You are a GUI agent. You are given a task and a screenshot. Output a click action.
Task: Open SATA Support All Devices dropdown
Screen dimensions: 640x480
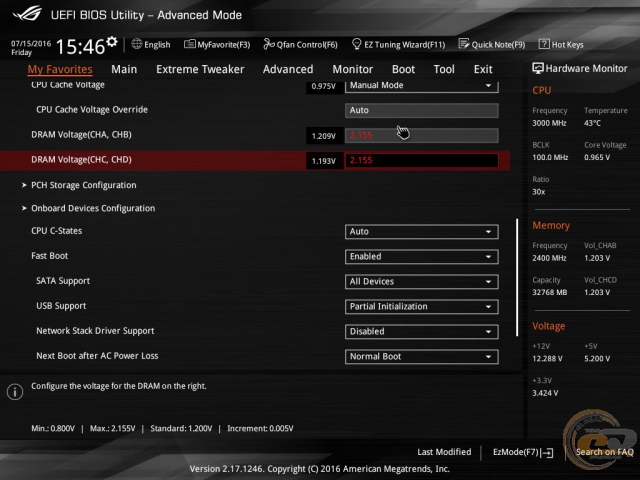pyautogui.click(x=422, y=282)
